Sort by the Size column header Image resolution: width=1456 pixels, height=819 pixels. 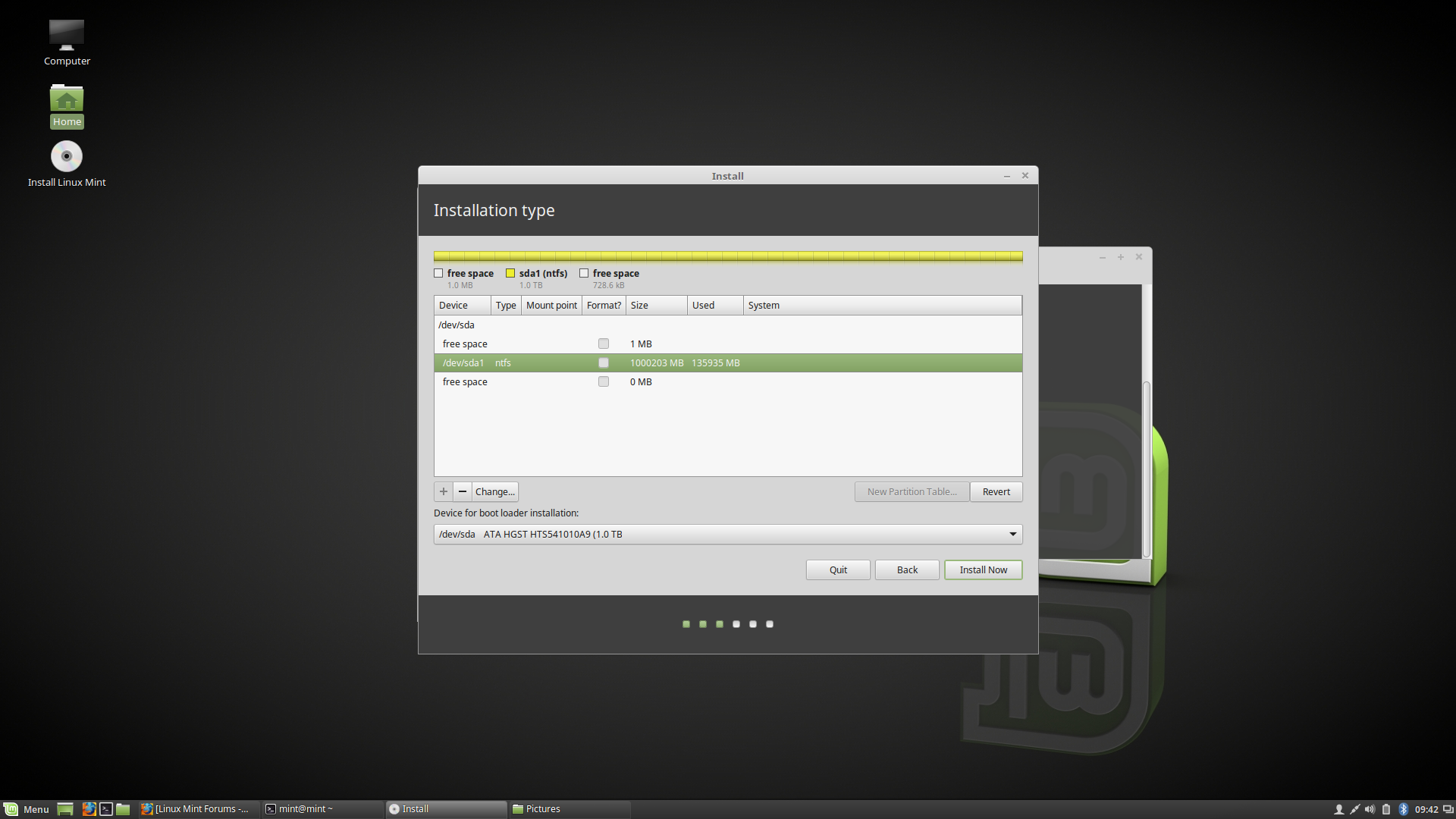[x=657, y=305]
